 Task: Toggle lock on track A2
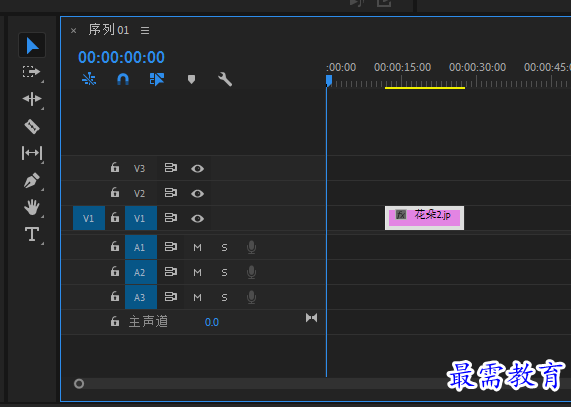(115, 272)
